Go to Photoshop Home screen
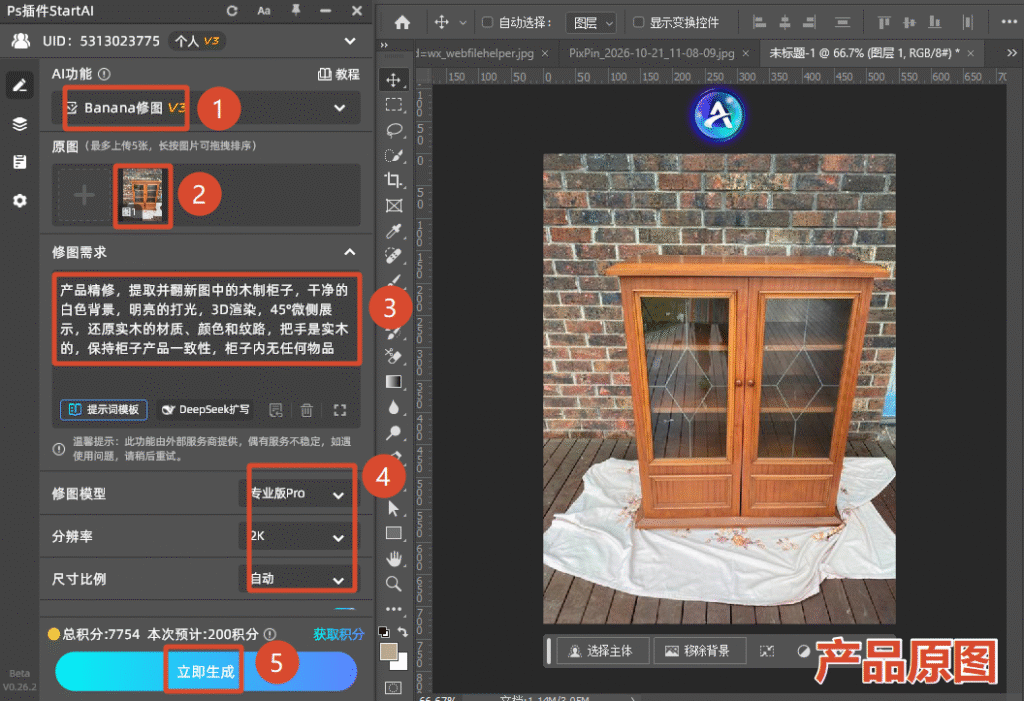Screen dimensions: 1024x701 point(402,23)
